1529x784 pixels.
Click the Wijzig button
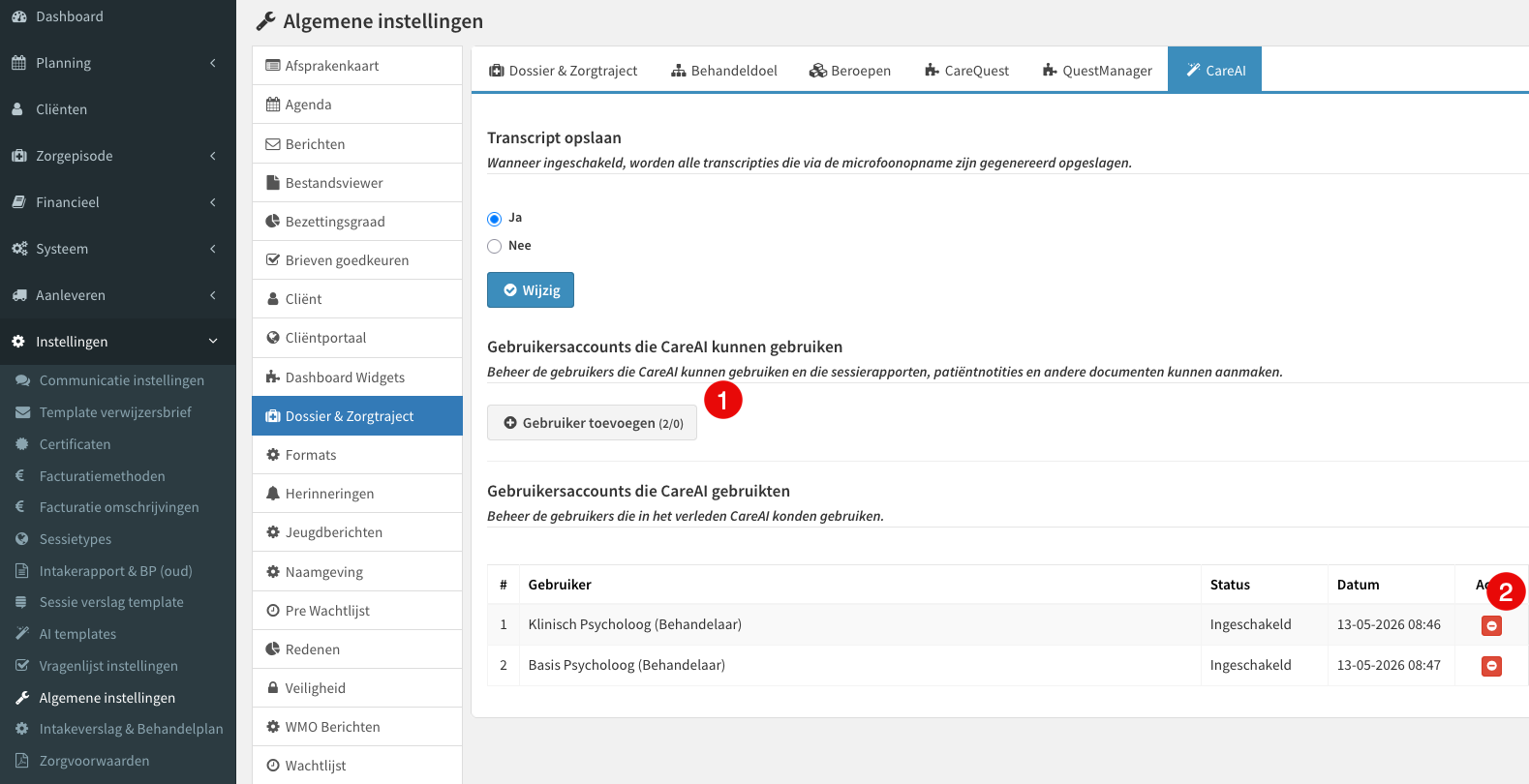click(531, 290)
